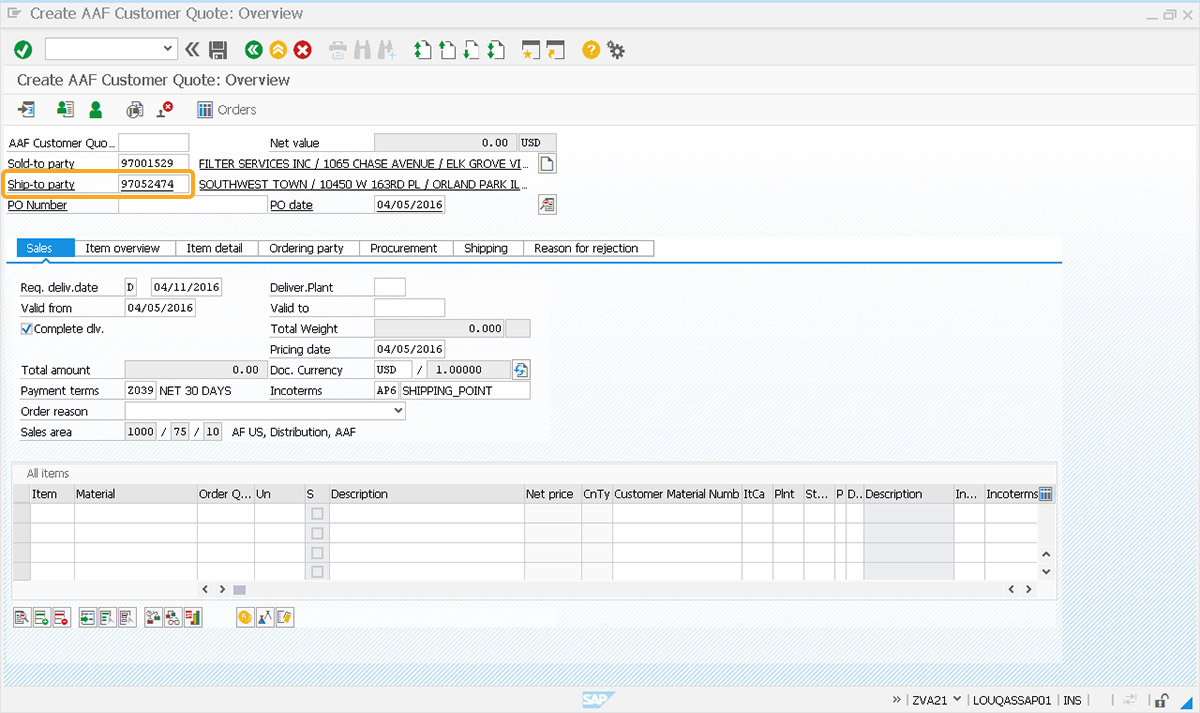
Task: Click the Ship-to party label link
Action: coord(41,184)
